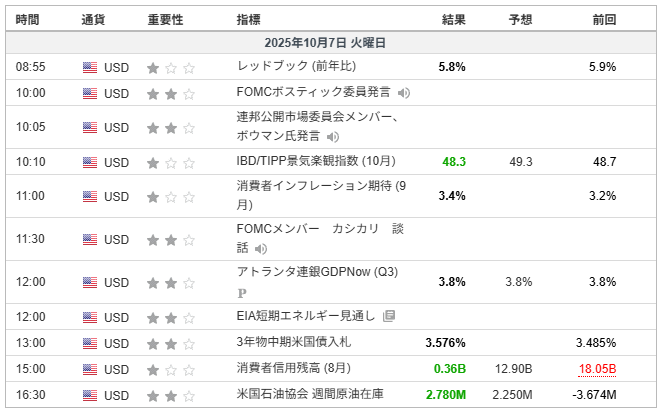Click the US flag in the 08:55 row

[x=90, y=67]
